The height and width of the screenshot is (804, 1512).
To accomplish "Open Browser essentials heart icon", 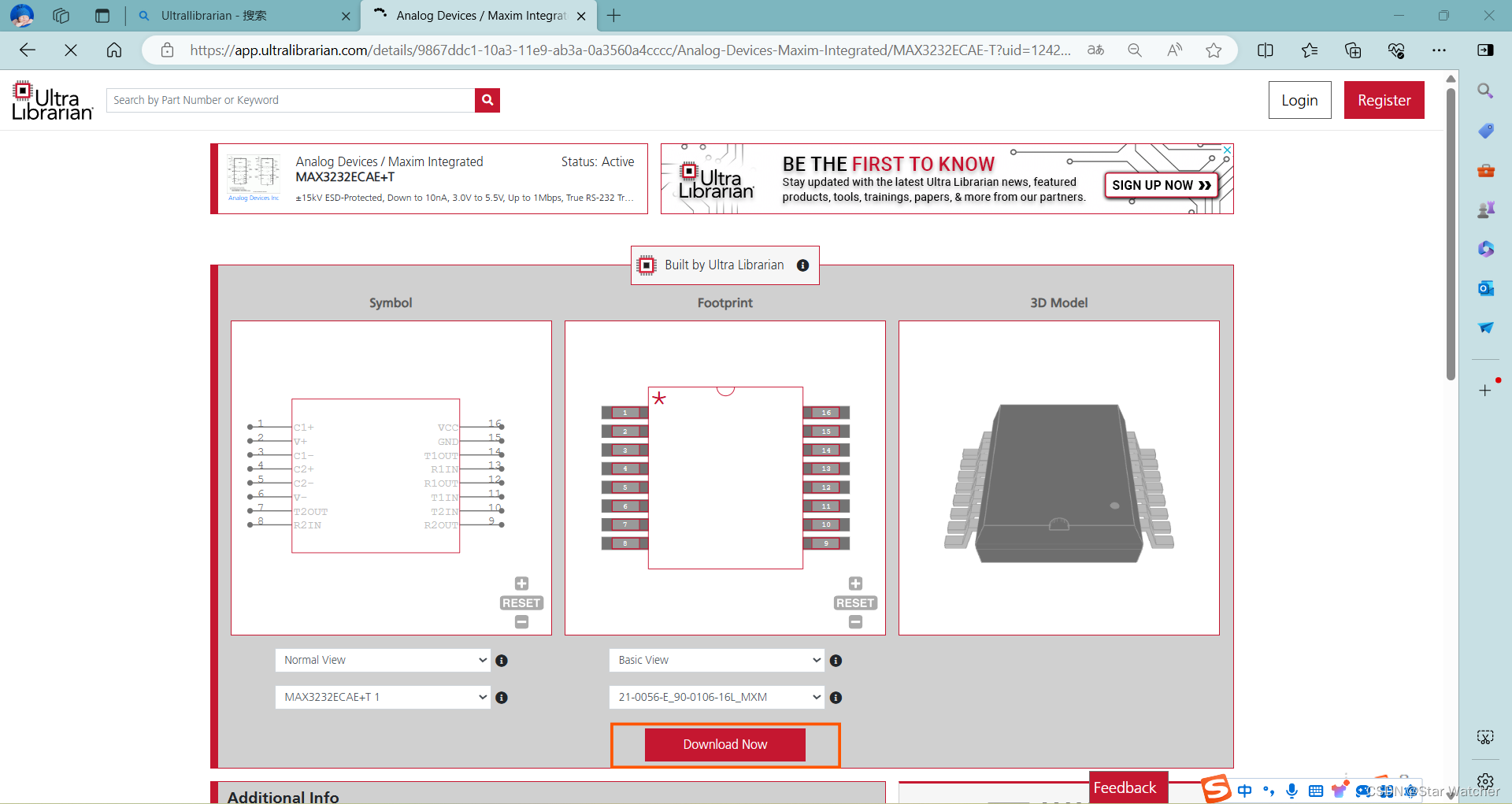I will [1396, 50].
